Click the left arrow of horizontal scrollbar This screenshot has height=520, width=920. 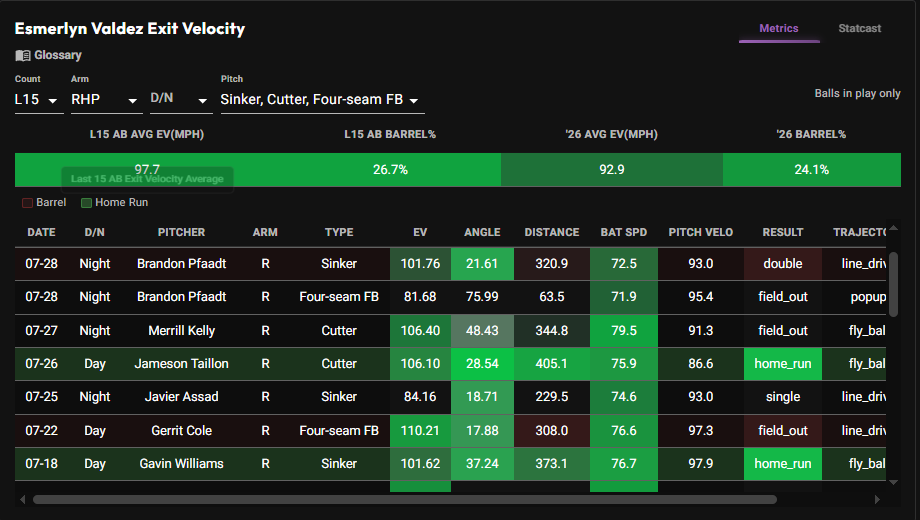22,499
